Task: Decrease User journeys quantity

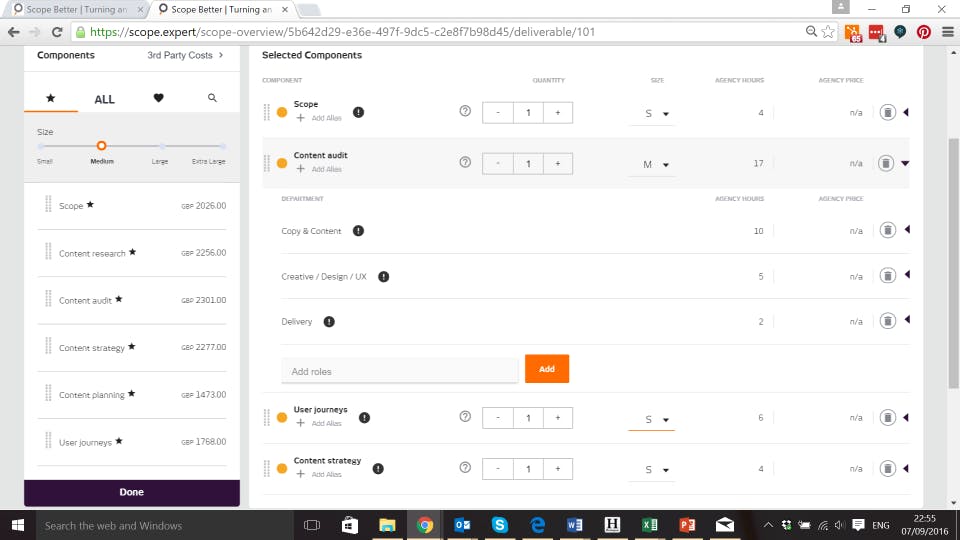Action: point(498,418)
